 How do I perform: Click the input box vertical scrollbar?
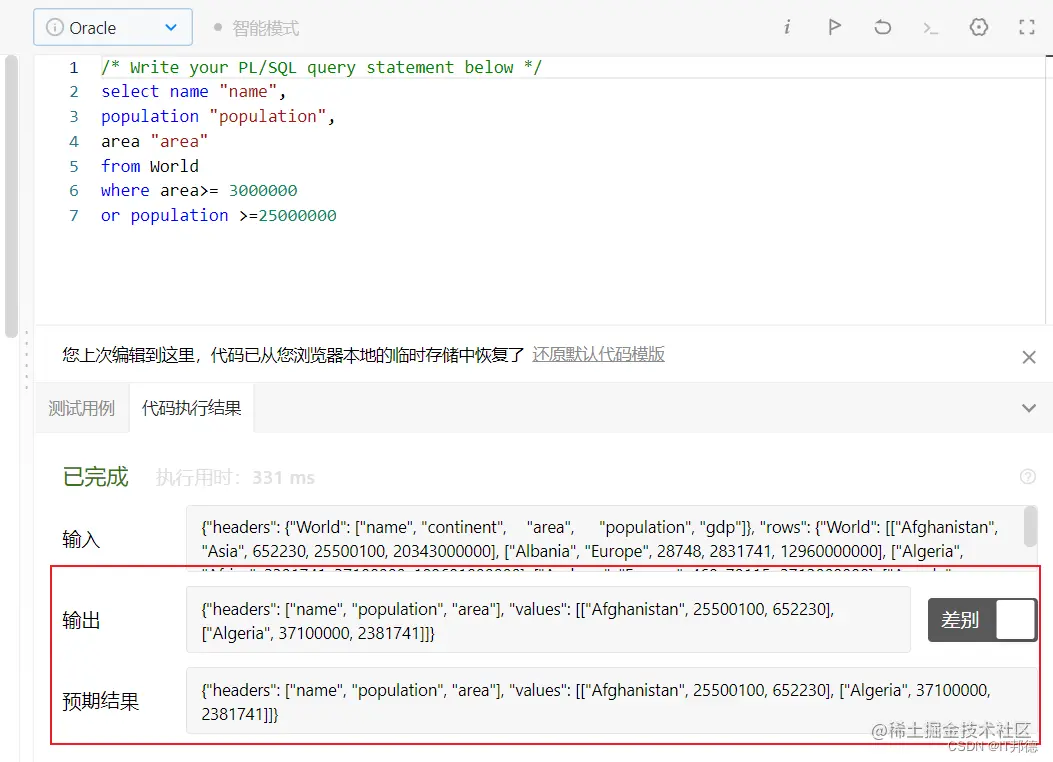1030,528
